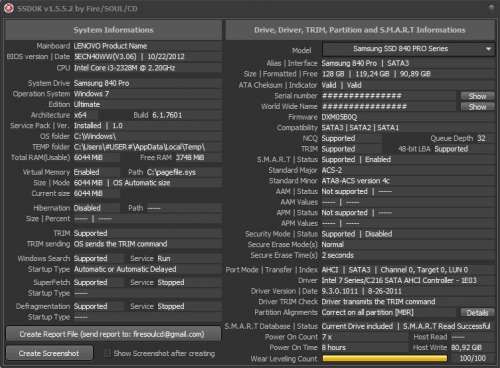Select Power On Time '8 hours' value
Screen dimensions: 500x368
pyautogui.click(x=334, y=347)
